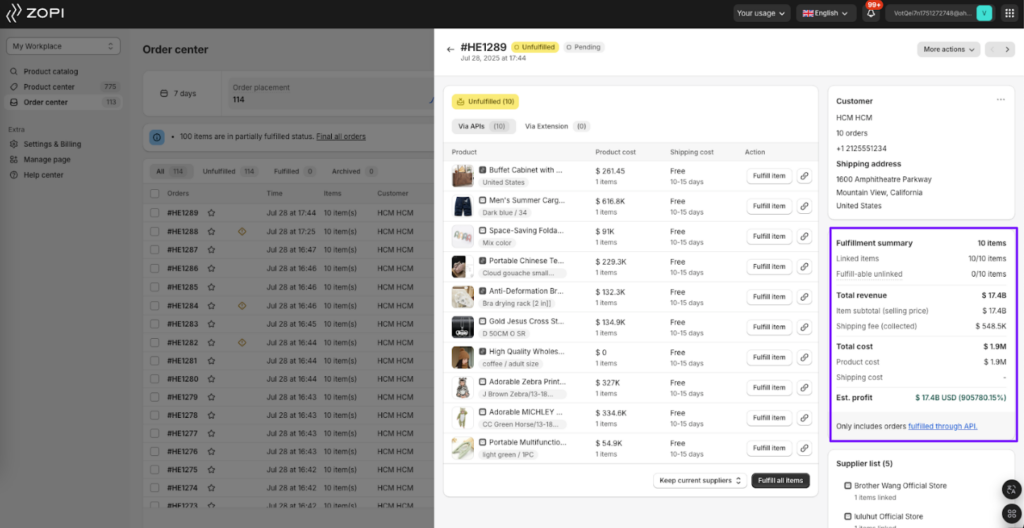This screenshot has width=1024, height=528.
Task: Select checkbox for order #HE1283
Action: 154,324
